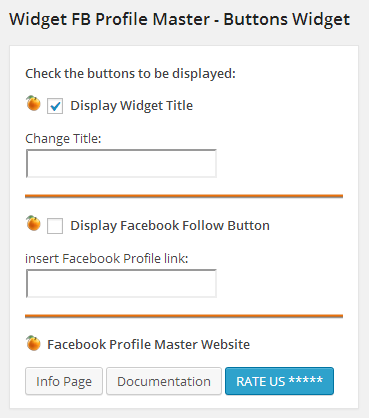The width and height of the screenshot is (369, 418).
Task: Focus the Change Title text field
Action: tap(121, 163)
